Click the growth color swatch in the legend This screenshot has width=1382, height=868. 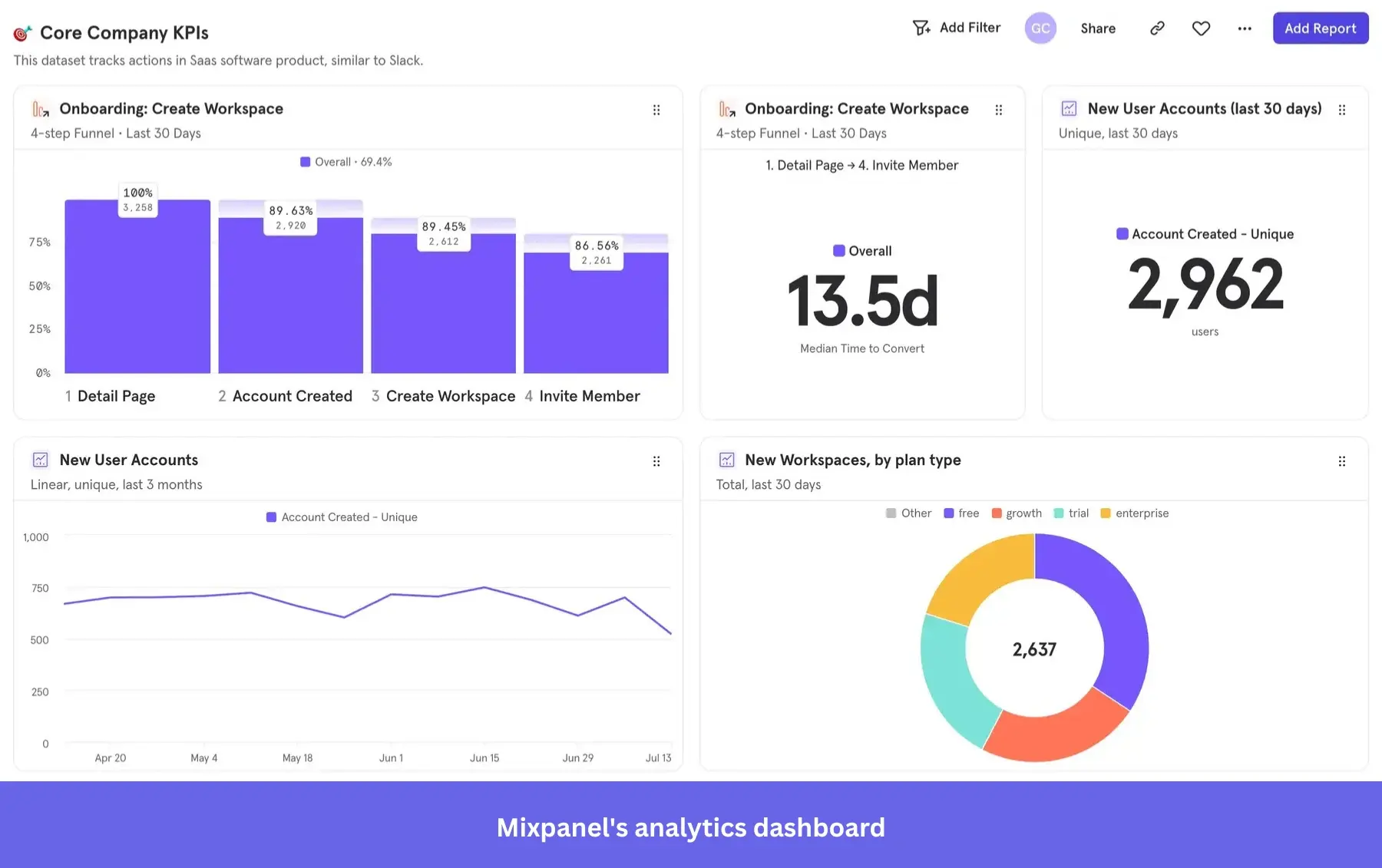996,513
